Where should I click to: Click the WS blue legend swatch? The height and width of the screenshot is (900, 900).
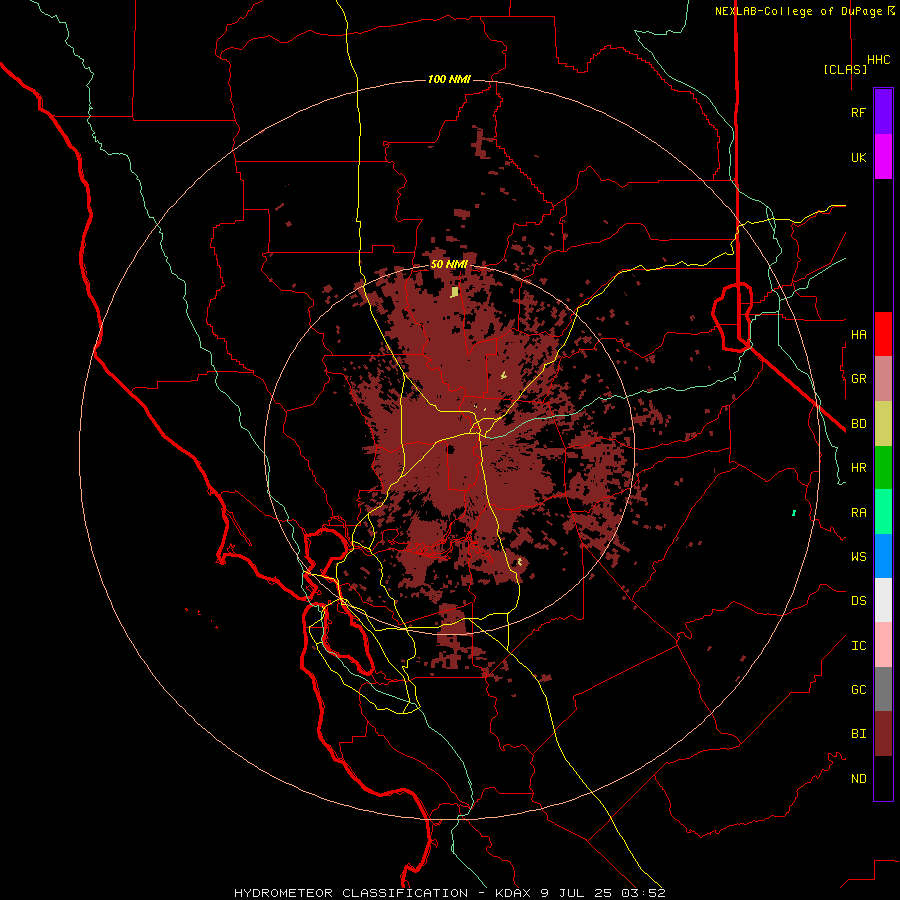click(883, 556)
